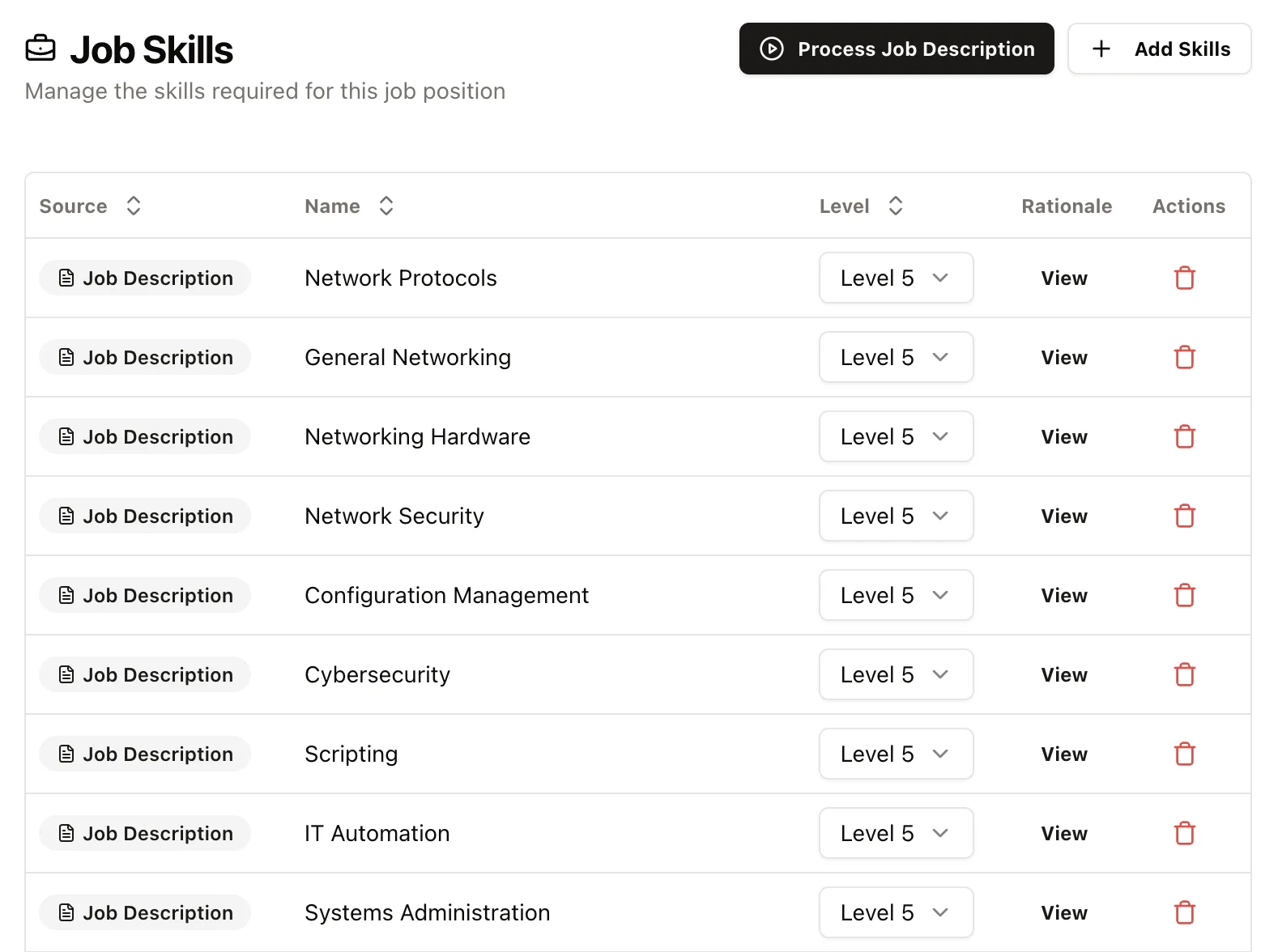The image size is (1278, 952).
Task: View rationale for Network Security
Action: [x=1063, y=516]
